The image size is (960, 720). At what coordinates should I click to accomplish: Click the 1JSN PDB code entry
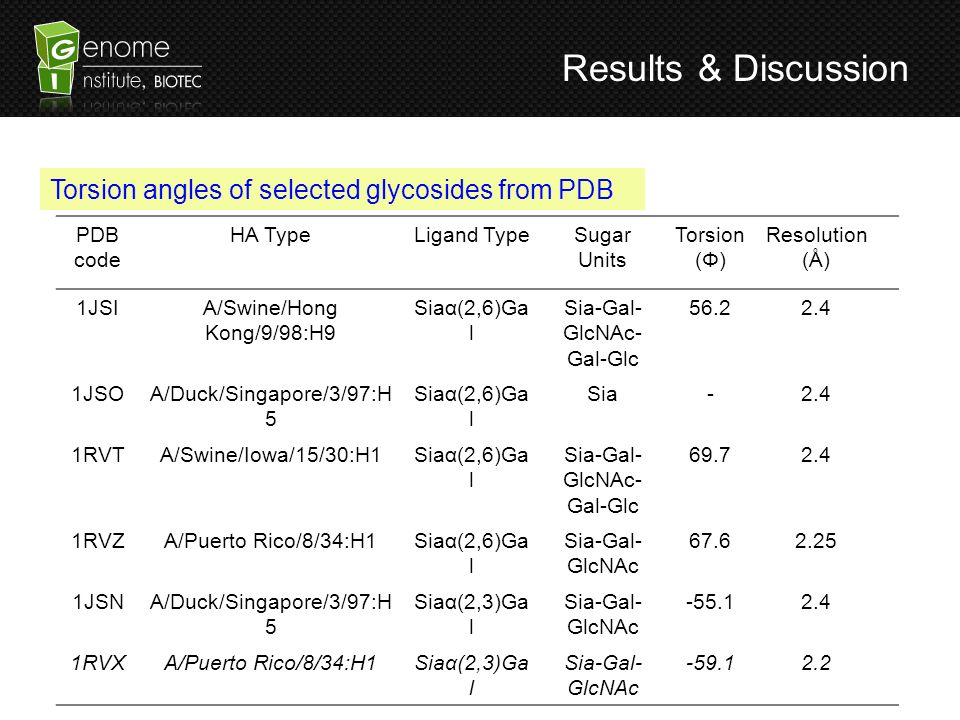point(98,602)
